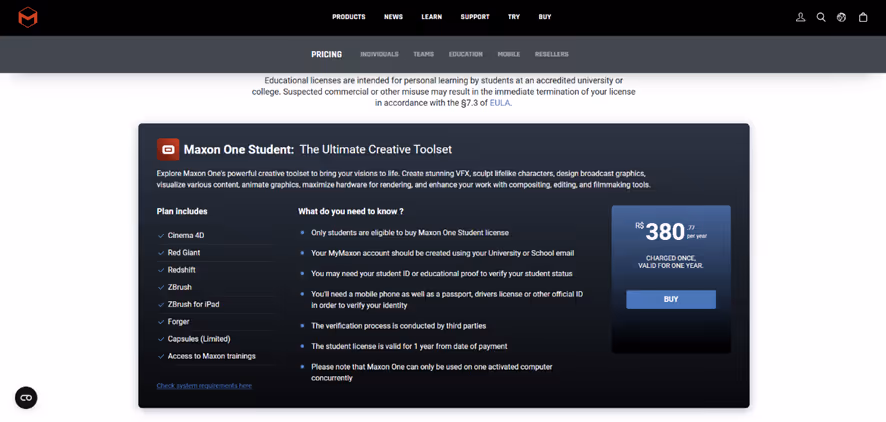The width and height of the screenshot is (886, 422).
Task: Switch to the EDUCATION pricing tab
Action: tap(466, 54)
